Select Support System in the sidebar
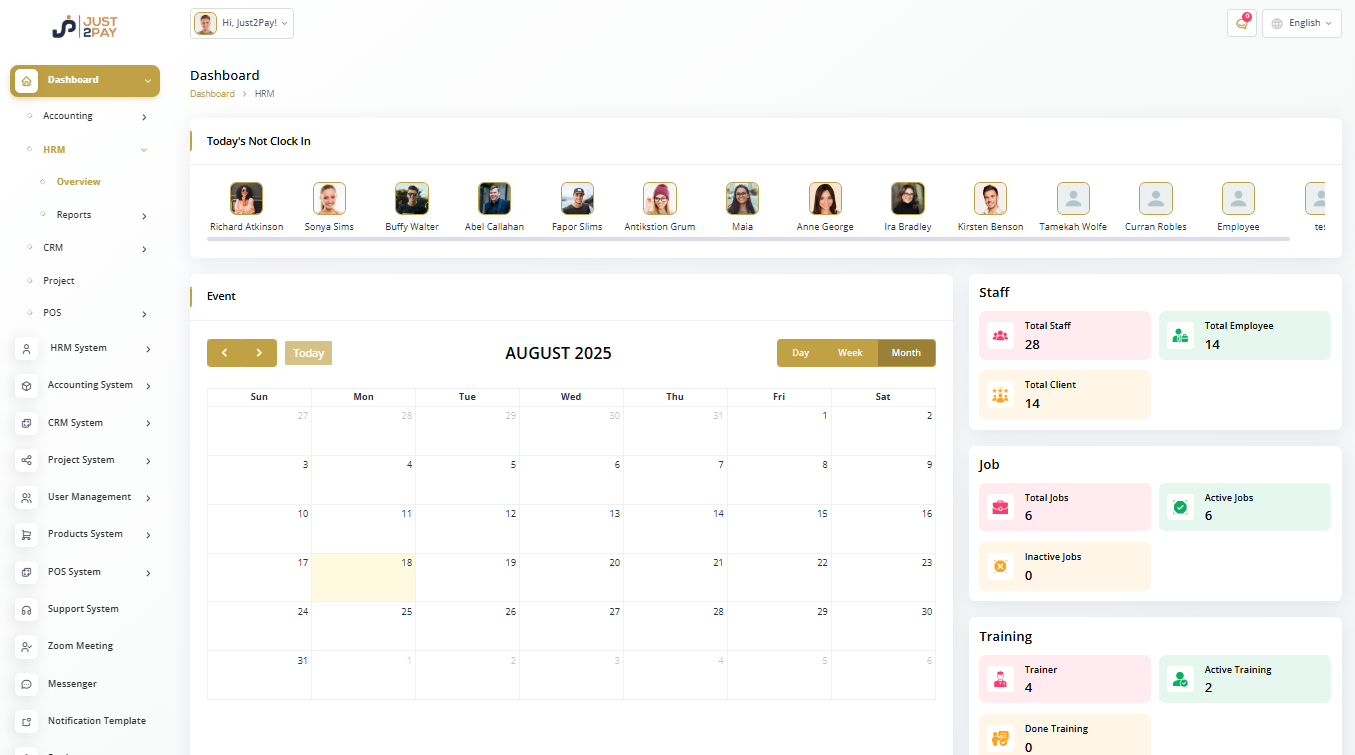Screen dimensions: 1355x755 (81, 608)
